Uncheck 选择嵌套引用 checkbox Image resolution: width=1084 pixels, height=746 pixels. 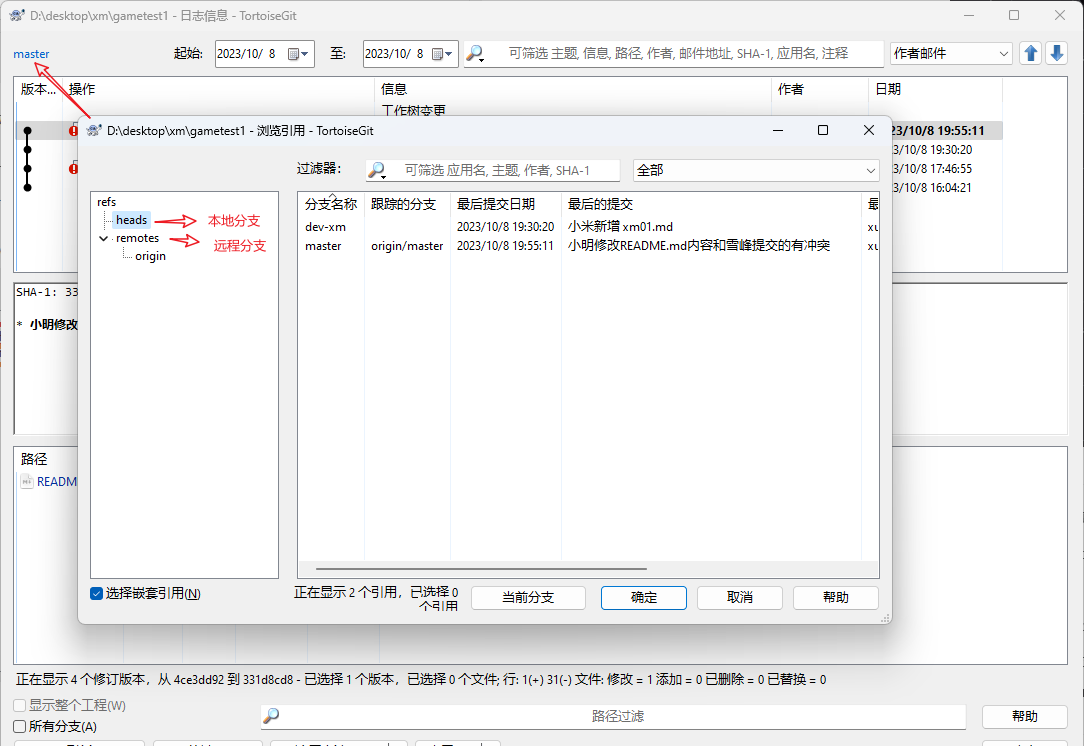pyautogui.click(x=96, y=593)
